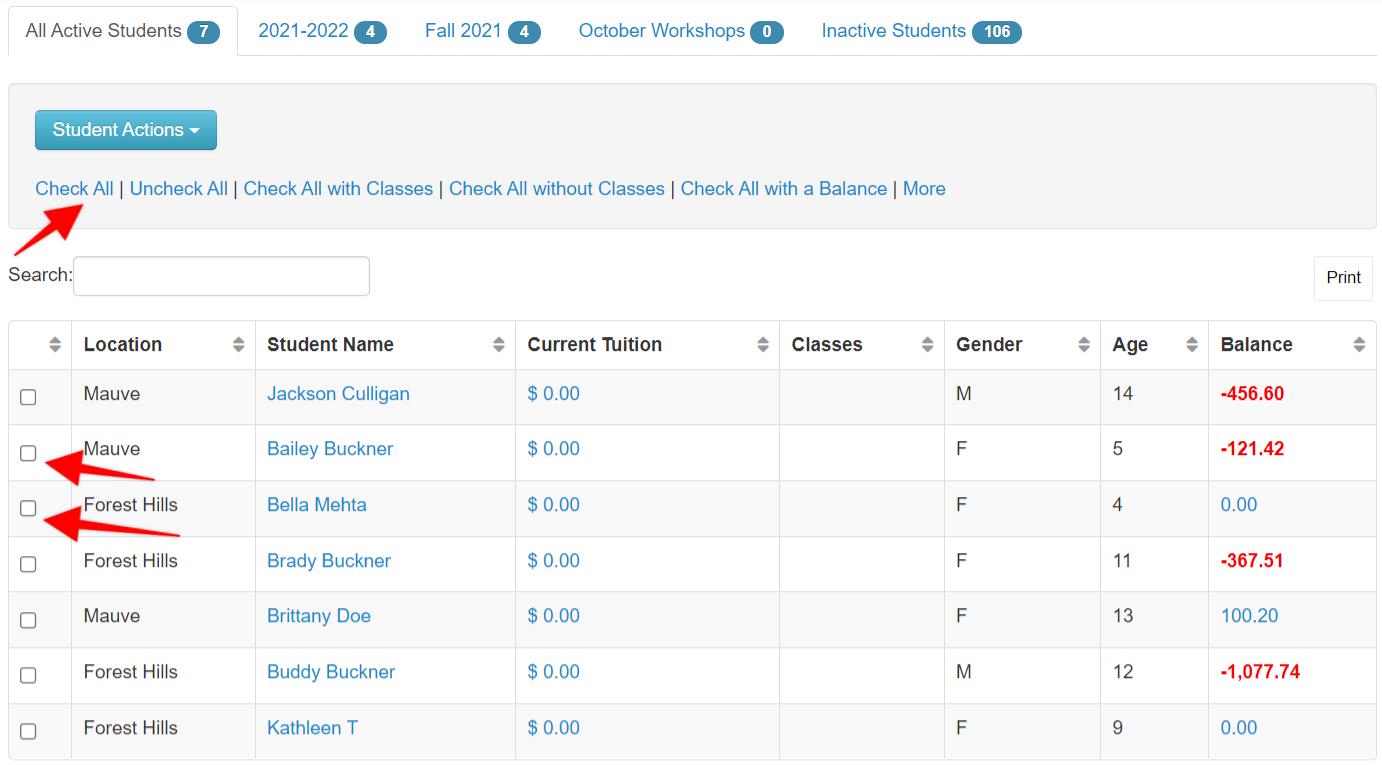
Task: Click Kathleen T's $ 0.00 tuition link
Action: 554,728
